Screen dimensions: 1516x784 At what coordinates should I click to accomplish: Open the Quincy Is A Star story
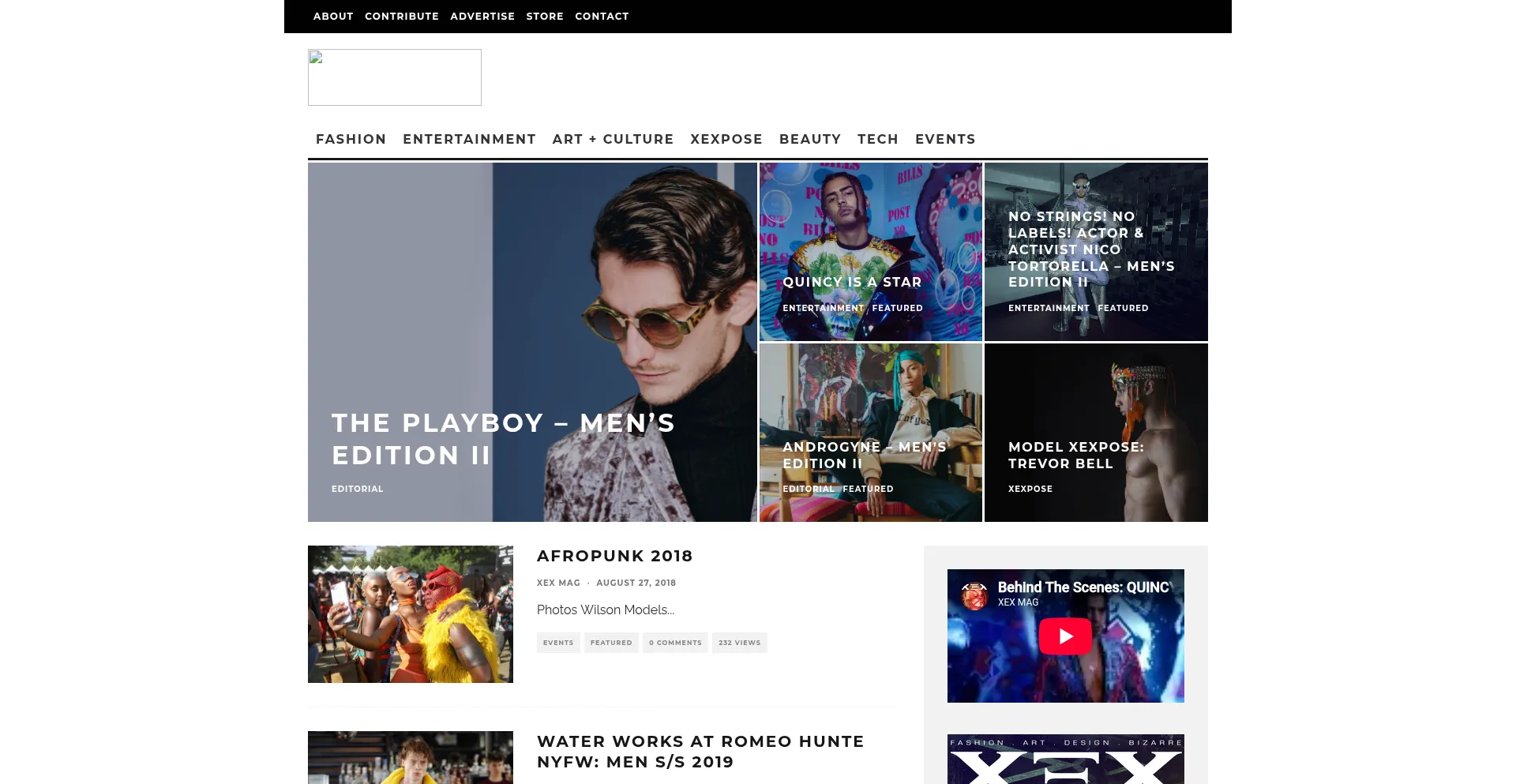[x=852, y=282]
